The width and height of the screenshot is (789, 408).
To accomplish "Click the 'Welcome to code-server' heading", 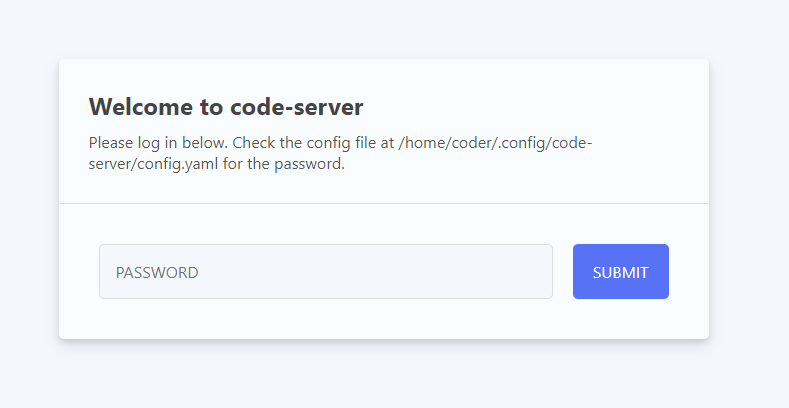I will pyautogui.click(x=226, y=107).
